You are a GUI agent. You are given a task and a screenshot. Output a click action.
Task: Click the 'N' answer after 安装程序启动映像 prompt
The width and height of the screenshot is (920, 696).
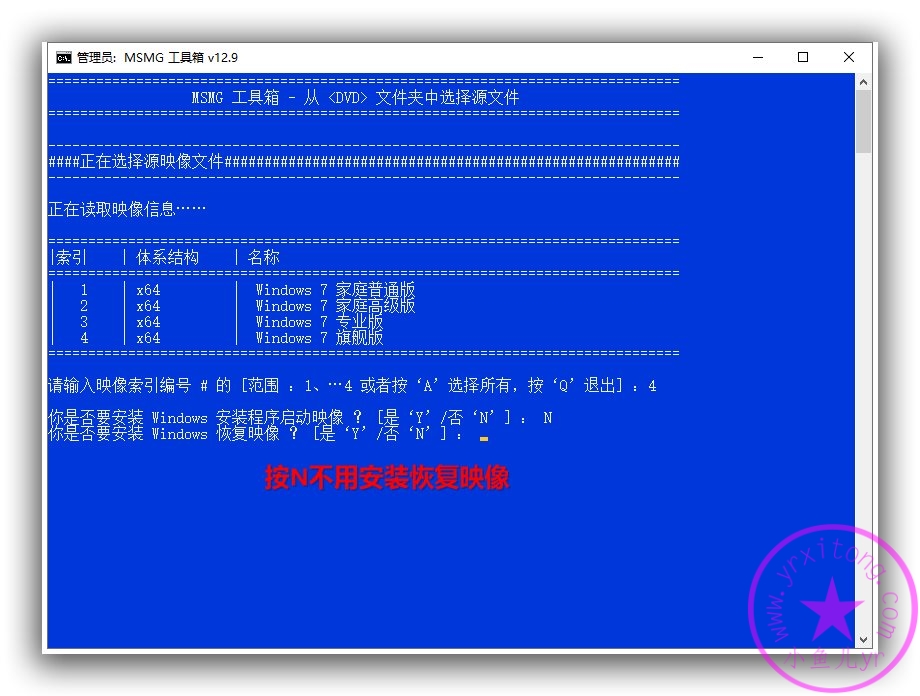tap(547, 418)
